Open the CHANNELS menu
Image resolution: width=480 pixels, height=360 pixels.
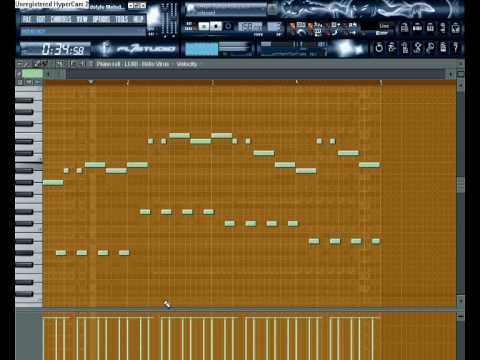coord(61,19)
